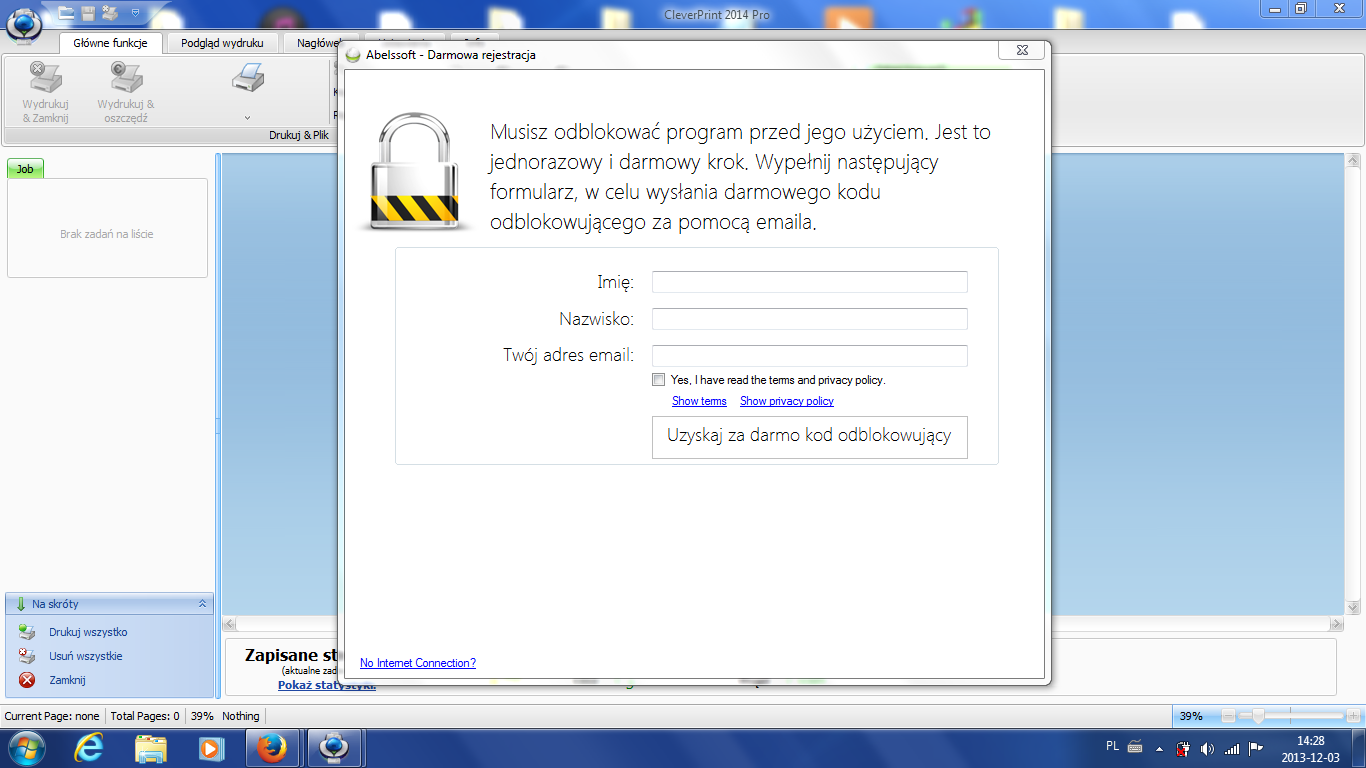Click the No Internet Connection? link
The width and height of the screenshot is (1366, 768).
click(x=418, y=663)
